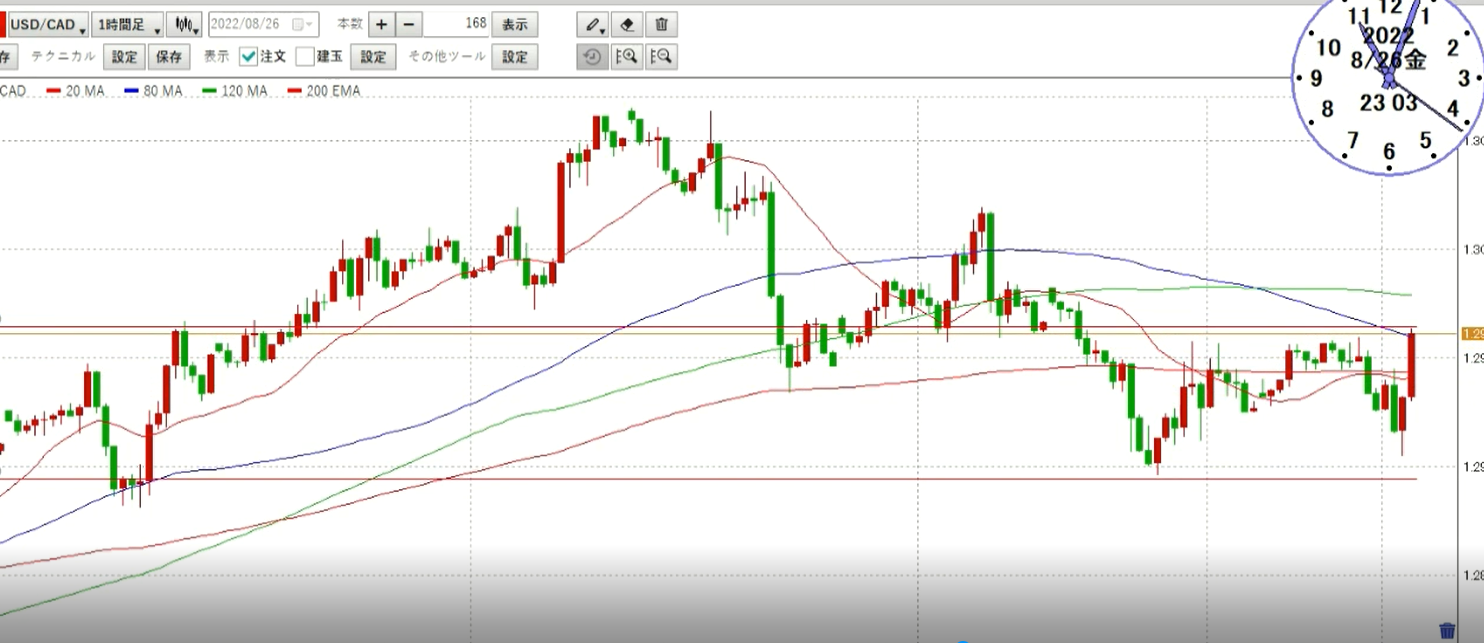The height and width of the screenshot is (643, 1484).
Task: Open その他ツール 設定 button
Action: [x=515, y=57]
